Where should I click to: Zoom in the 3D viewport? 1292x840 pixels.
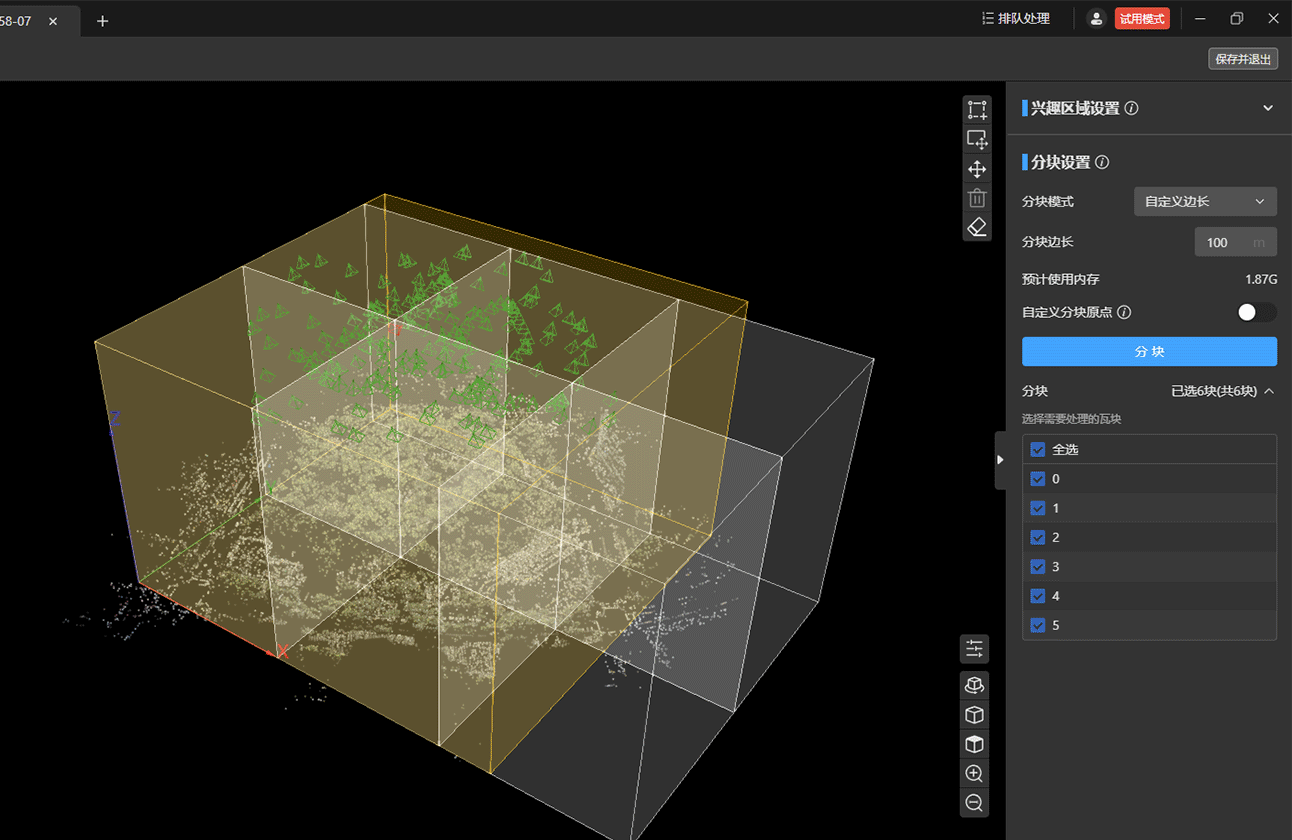pyautogui.click(x=974, y=773)
